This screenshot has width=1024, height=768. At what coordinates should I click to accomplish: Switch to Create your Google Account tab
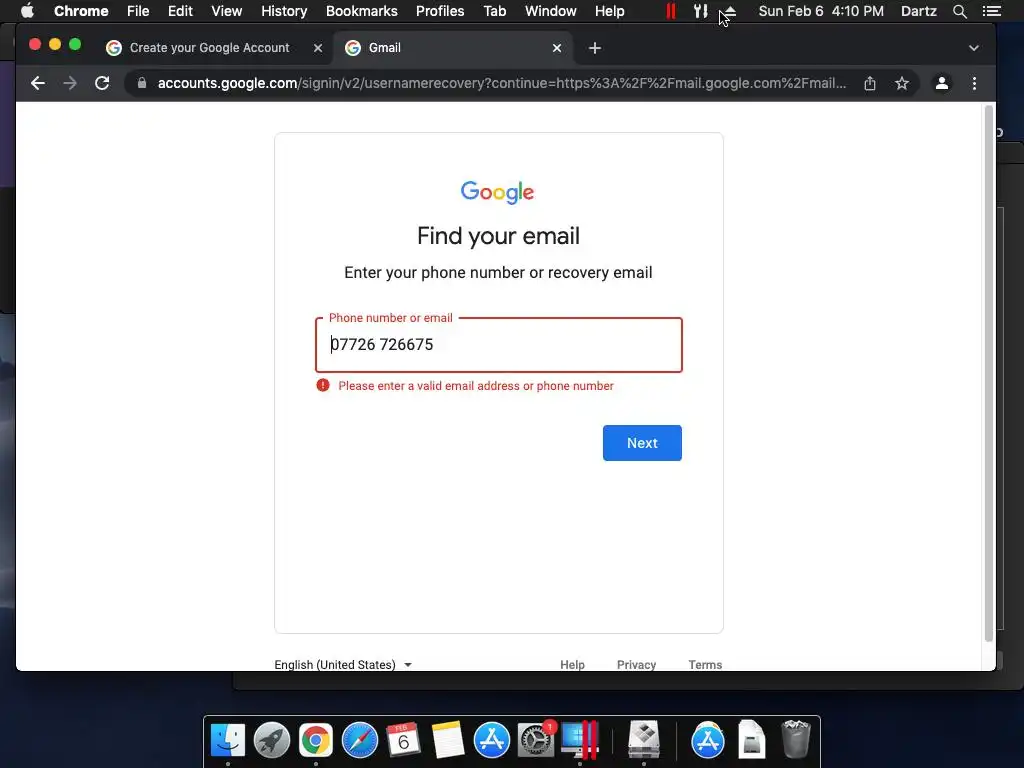point(209,48)
